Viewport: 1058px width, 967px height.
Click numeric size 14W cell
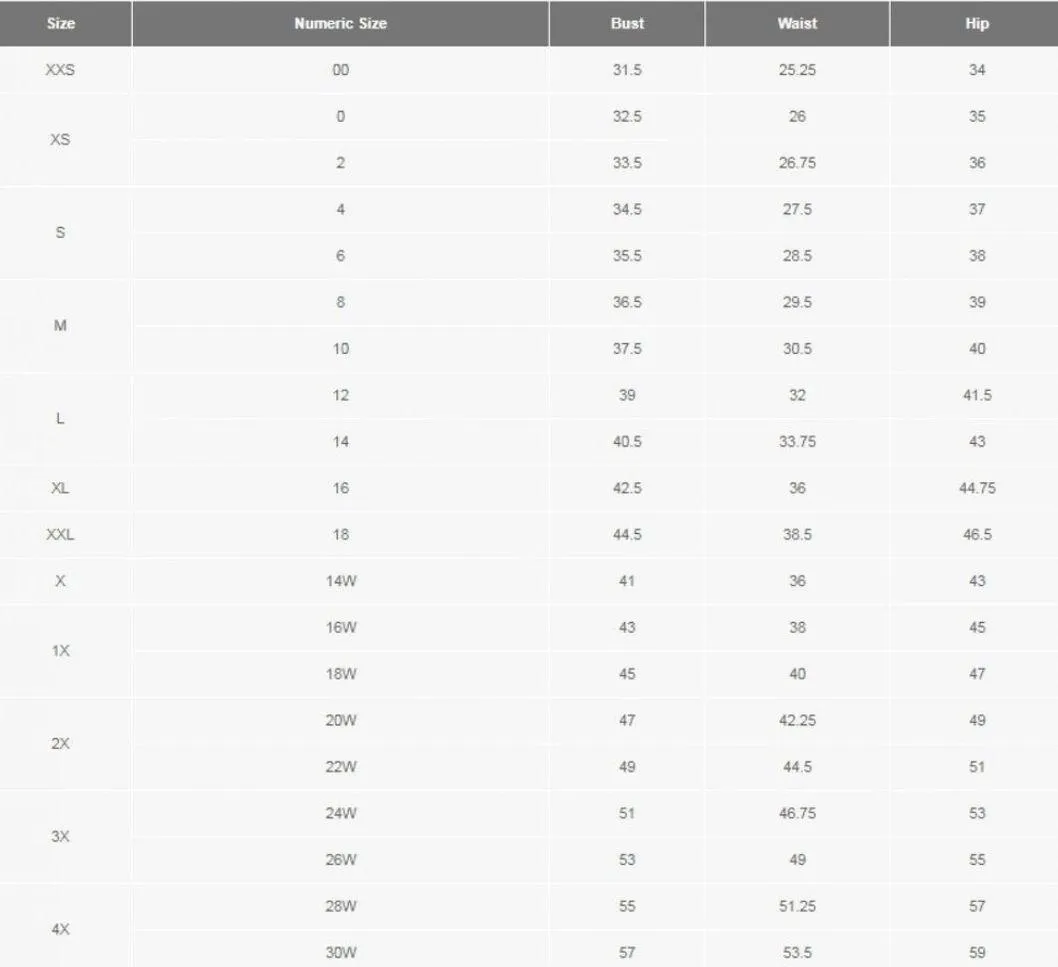pos(341,581)
